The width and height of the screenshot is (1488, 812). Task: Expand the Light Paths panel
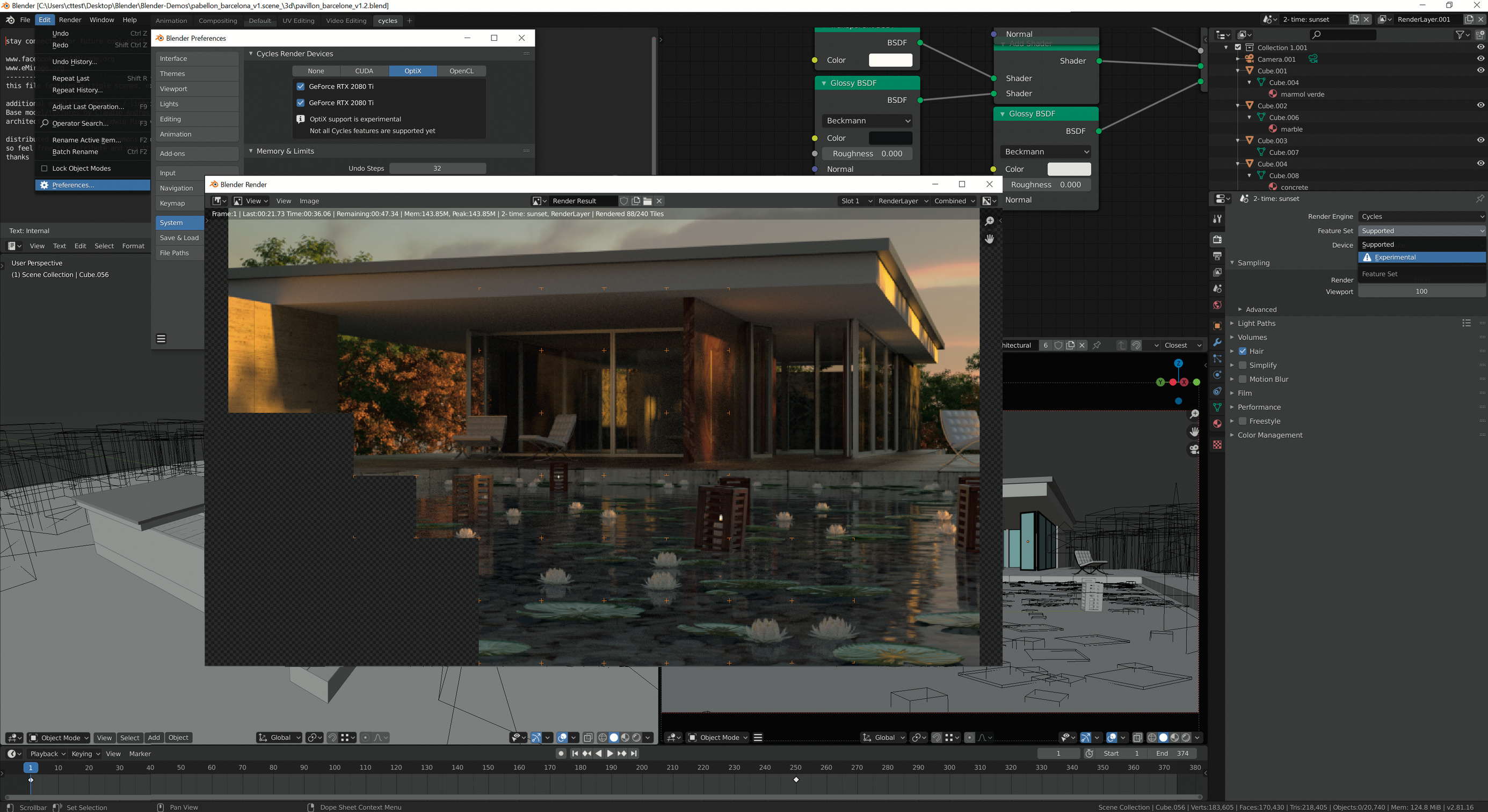[x=1257, y=323]
